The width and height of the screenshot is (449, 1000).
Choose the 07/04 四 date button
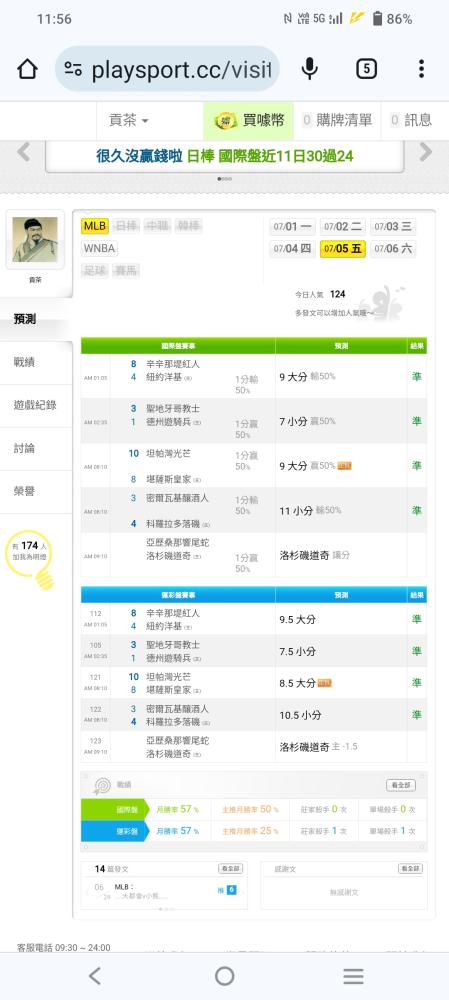(x=292, y=249)
